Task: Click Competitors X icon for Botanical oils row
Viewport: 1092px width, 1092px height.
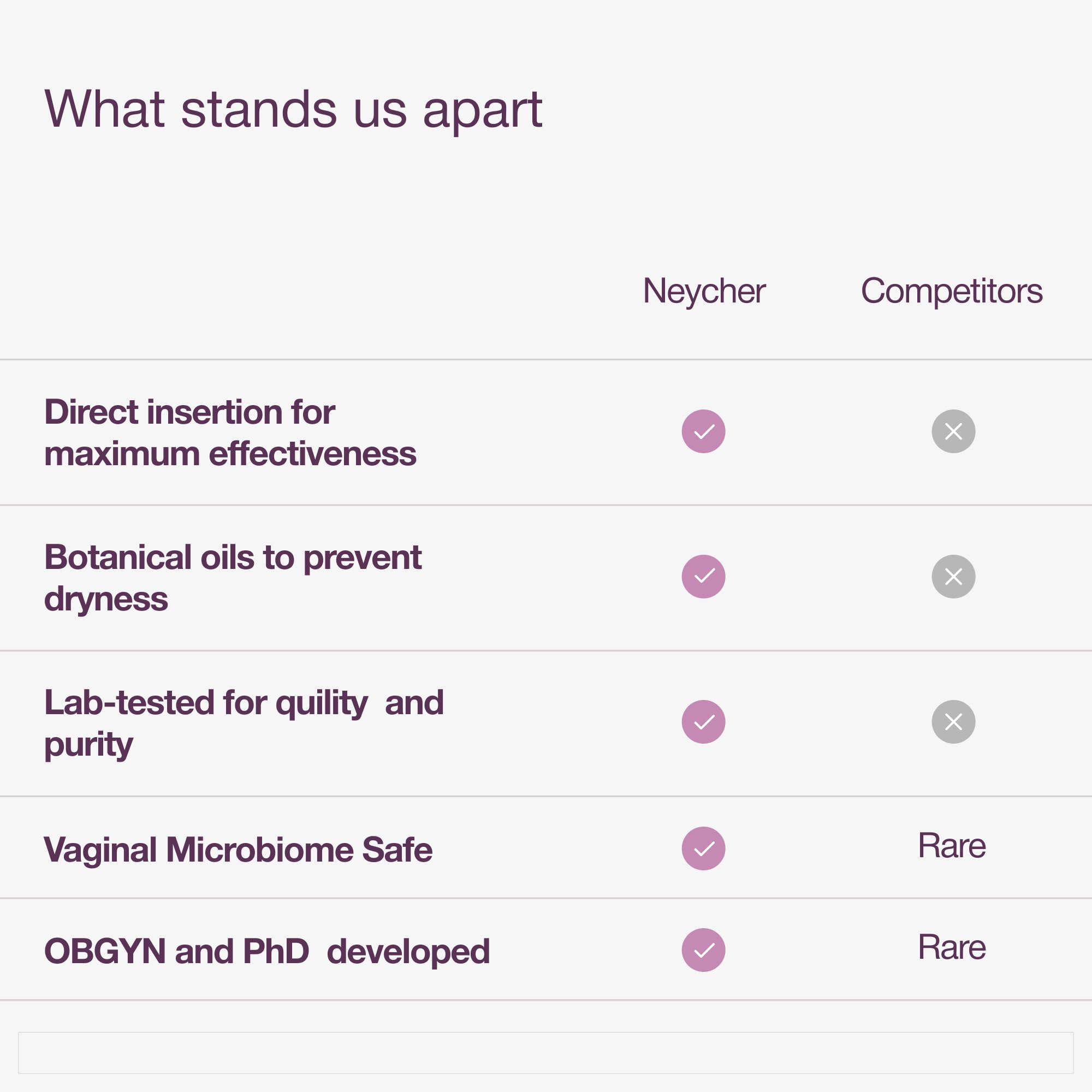Action: pos(953,577)
